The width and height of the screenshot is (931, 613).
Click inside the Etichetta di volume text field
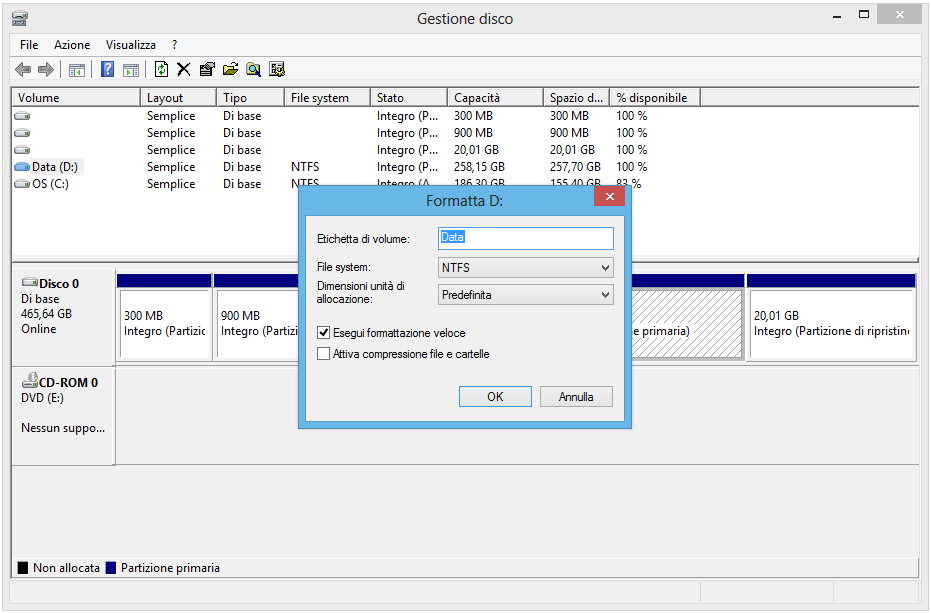525,237
